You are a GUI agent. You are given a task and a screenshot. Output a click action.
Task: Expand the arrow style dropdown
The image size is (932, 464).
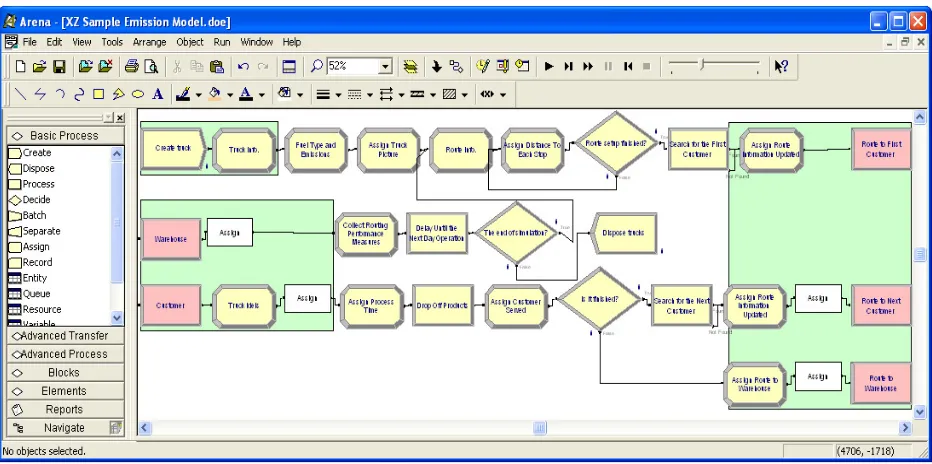401,94
